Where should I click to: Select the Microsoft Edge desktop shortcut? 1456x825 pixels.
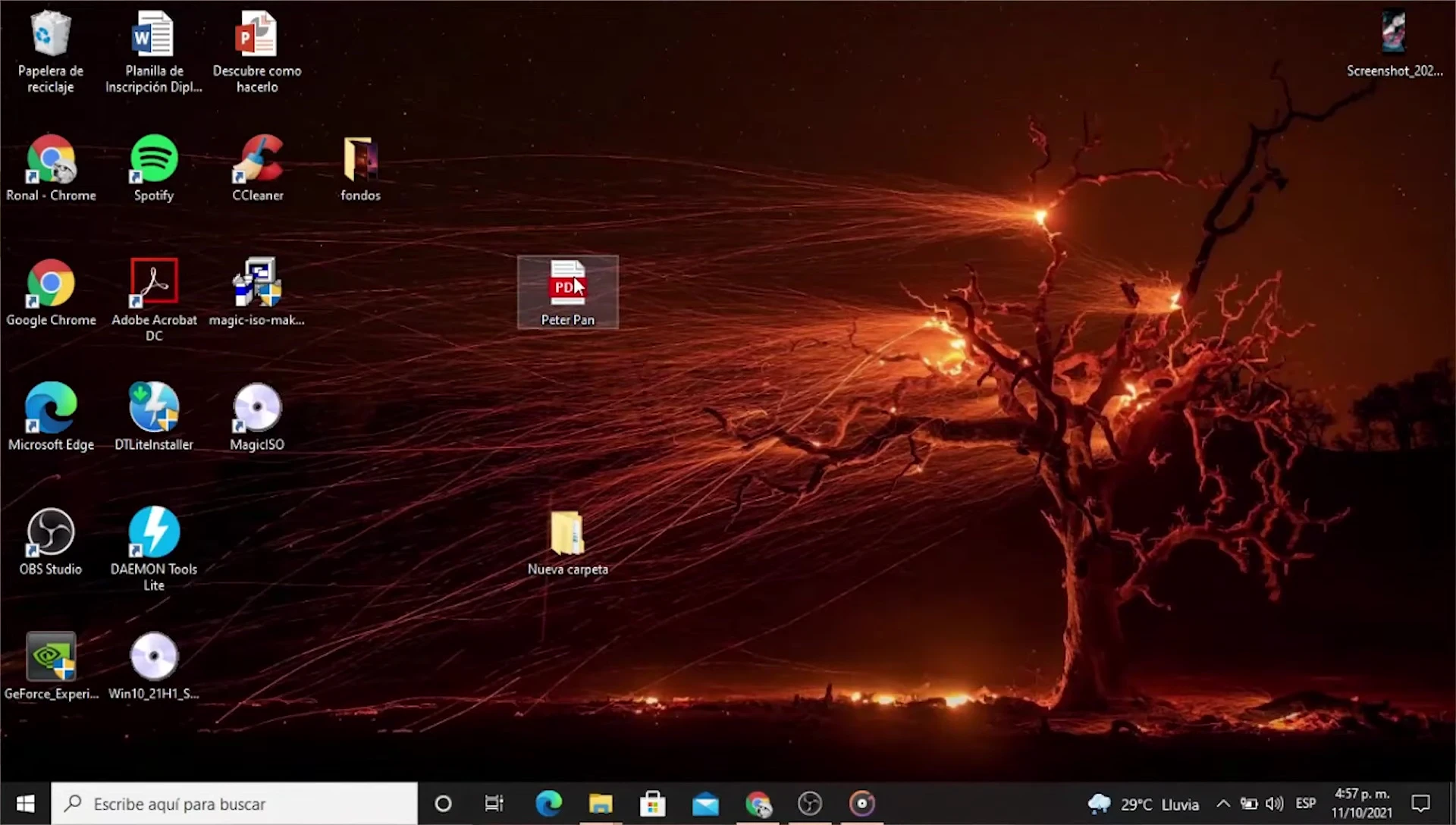coord(51,417)
